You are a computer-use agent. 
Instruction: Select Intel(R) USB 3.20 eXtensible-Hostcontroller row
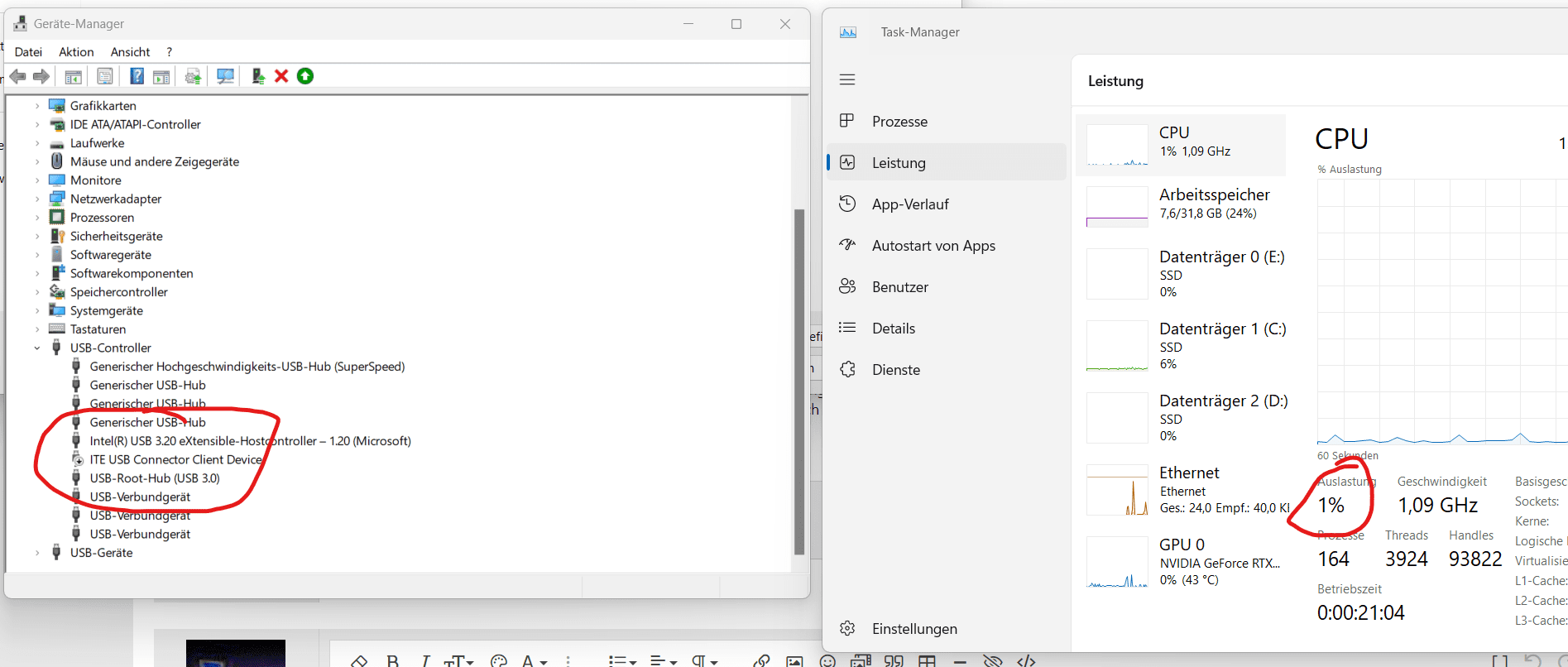250,441
